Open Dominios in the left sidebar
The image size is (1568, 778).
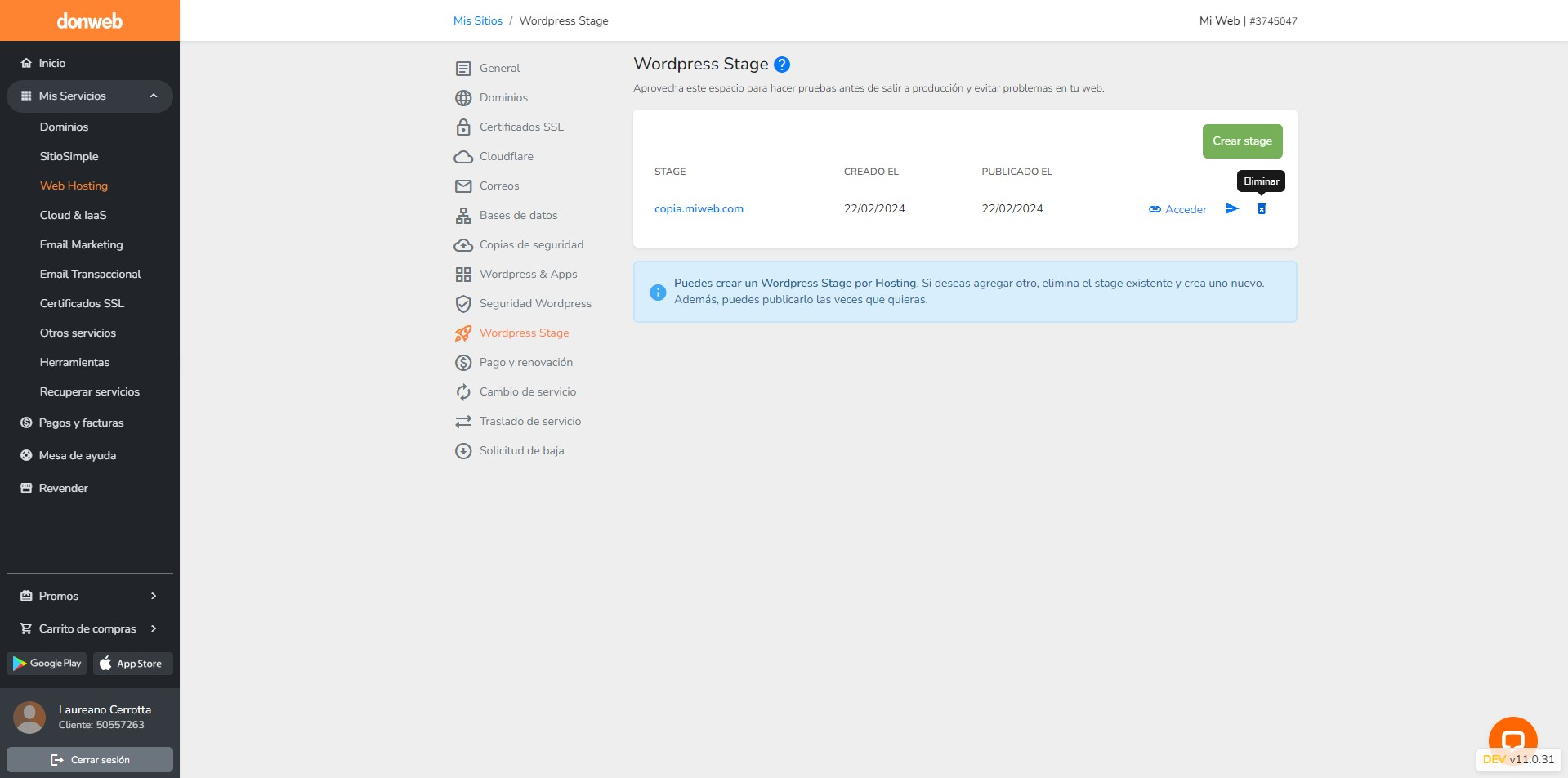click(x=64, y=127)
